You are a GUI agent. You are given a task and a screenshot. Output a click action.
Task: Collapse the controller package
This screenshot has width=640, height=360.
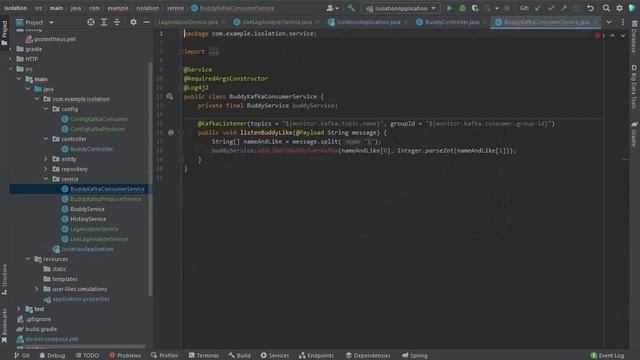(x=46, y=139)
